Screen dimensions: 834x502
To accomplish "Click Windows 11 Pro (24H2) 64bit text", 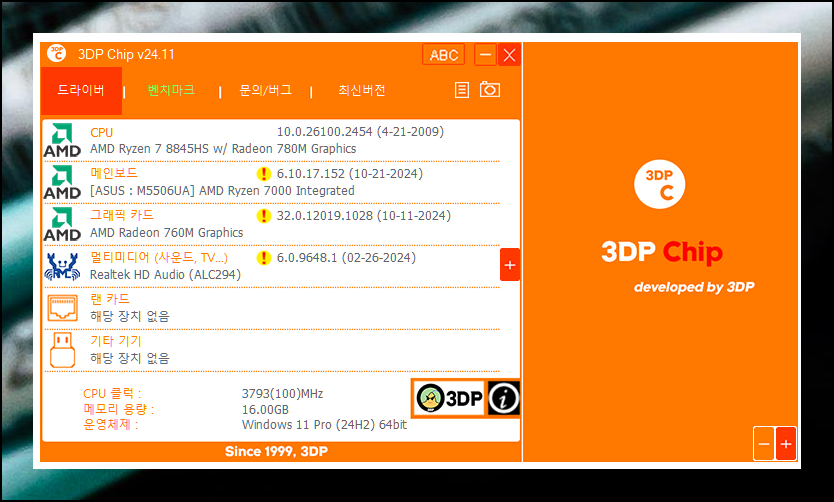I will click(324, 425).
